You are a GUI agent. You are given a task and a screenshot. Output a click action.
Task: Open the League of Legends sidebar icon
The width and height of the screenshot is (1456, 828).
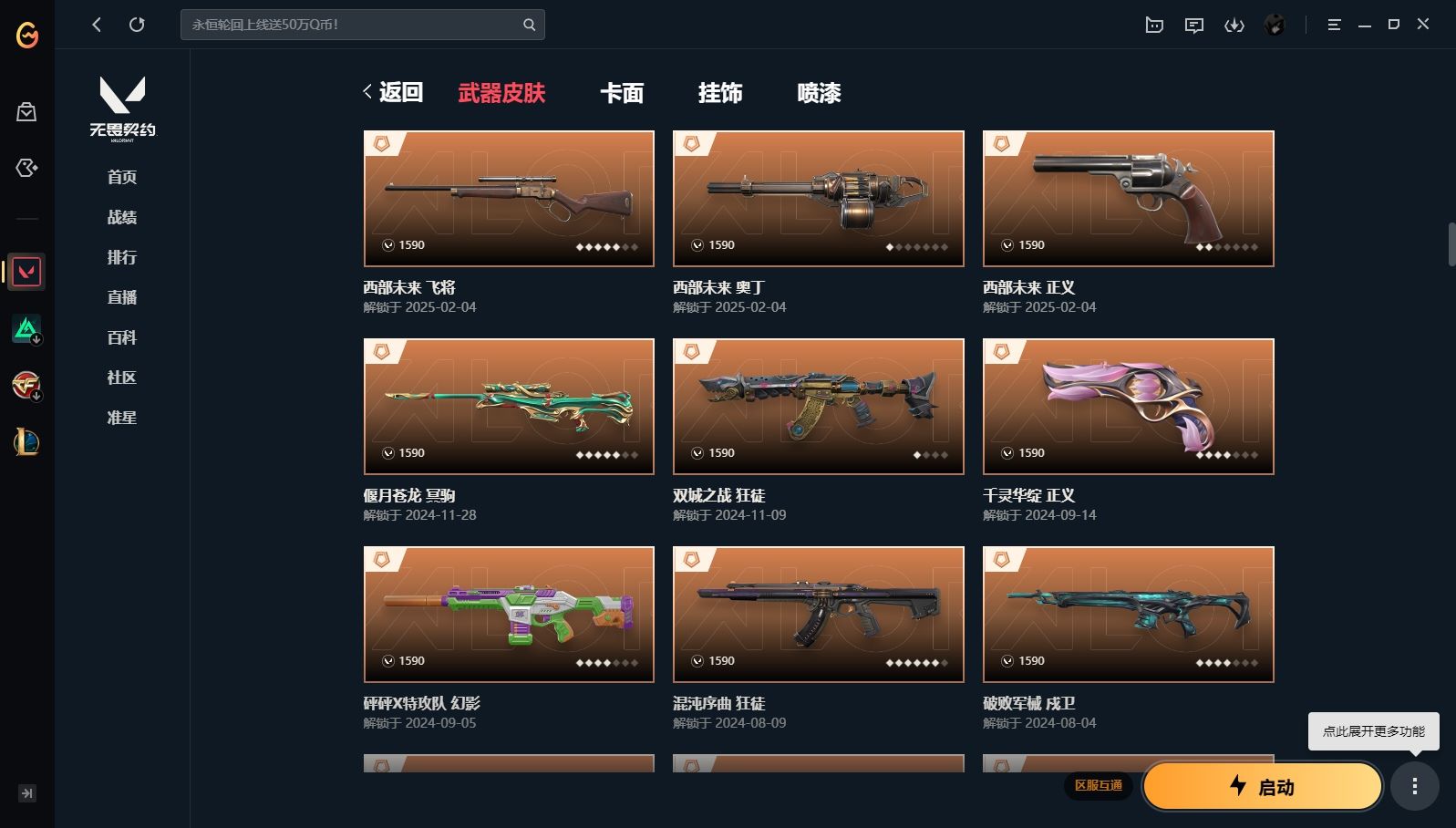tap(26, 442)
